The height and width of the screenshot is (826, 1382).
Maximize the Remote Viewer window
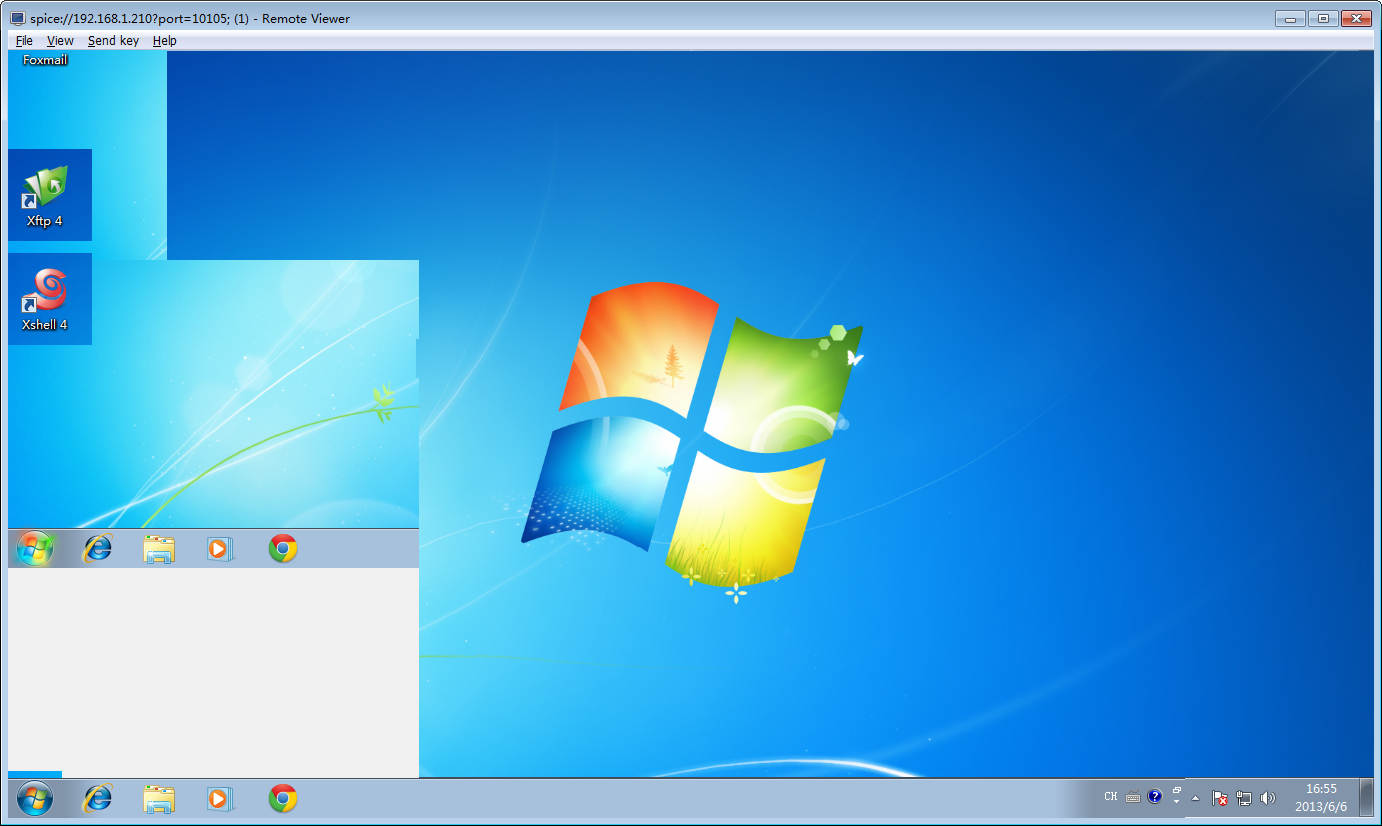(x=1322, y=18)
